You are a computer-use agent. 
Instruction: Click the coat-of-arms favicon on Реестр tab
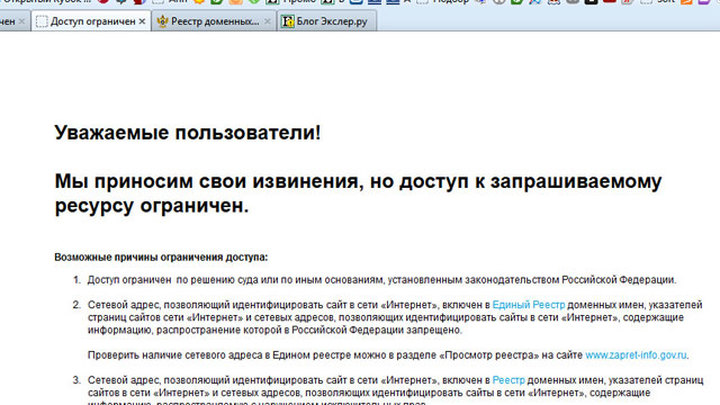point(162,21)
